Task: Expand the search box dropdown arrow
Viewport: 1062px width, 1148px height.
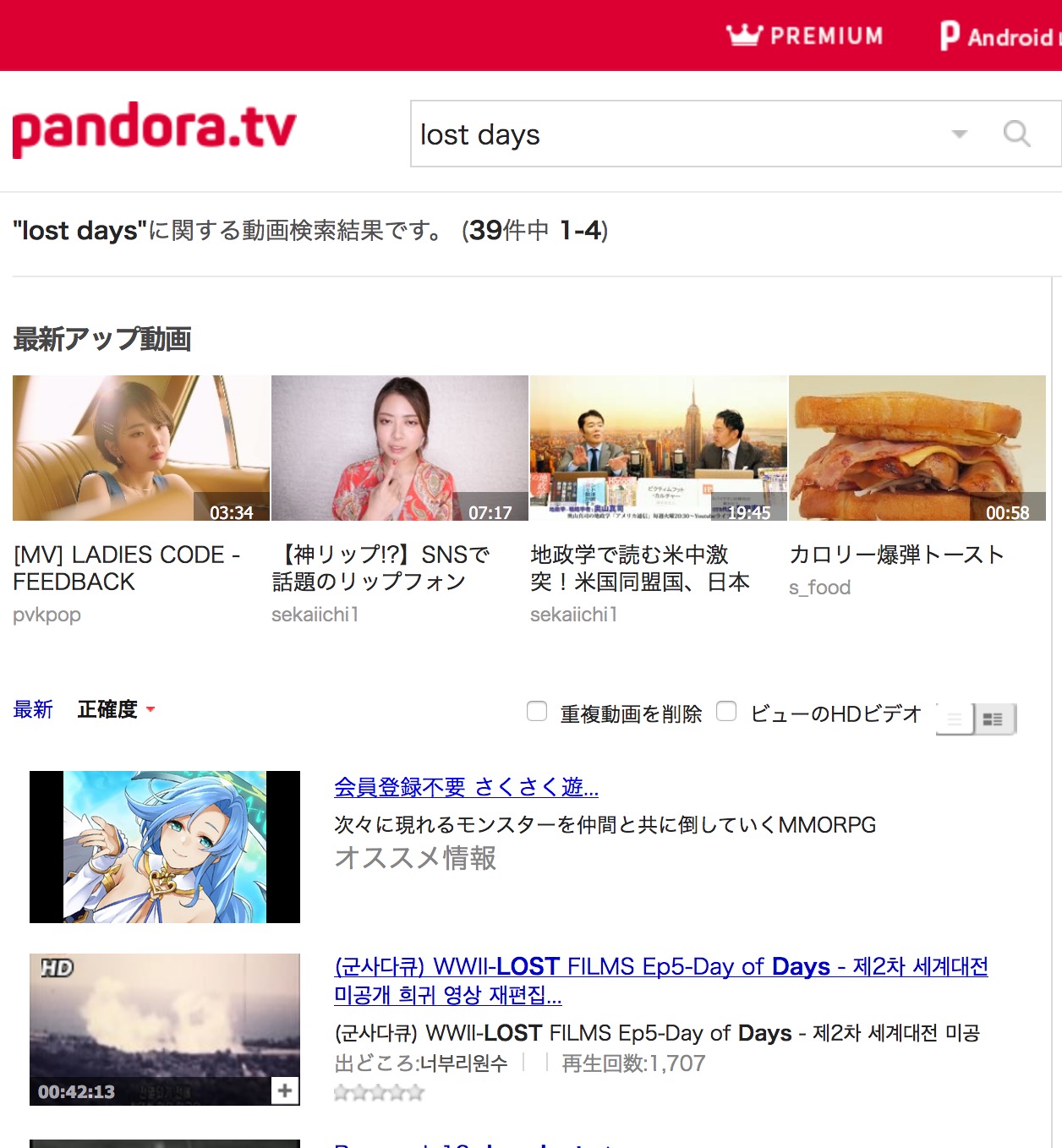Action: point(960,134)
